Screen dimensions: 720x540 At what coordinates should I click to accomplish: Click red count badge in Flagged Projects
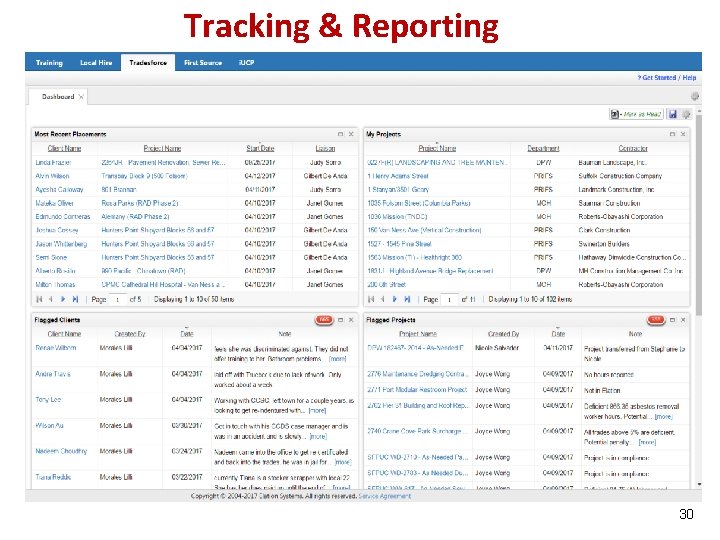click(x=656, y=320)
